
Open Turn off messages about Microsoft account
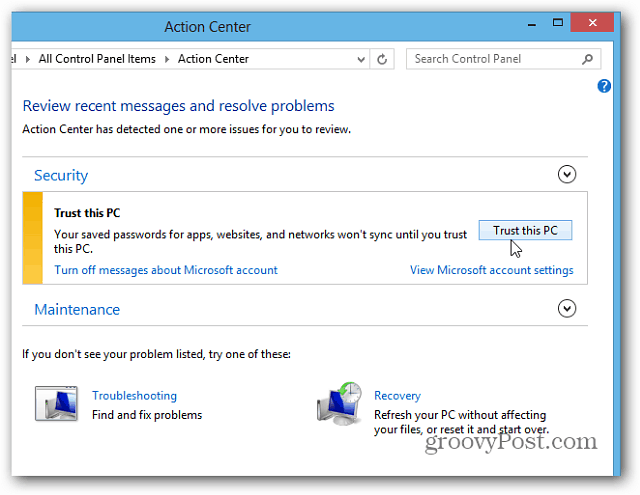pos(166,270)
